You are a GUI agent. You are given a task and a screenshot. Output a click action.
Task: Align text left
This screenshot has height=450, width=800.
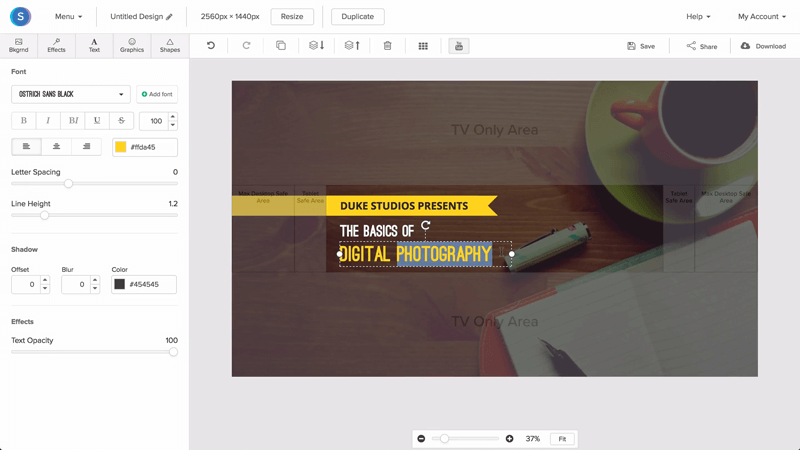[26, 147]
